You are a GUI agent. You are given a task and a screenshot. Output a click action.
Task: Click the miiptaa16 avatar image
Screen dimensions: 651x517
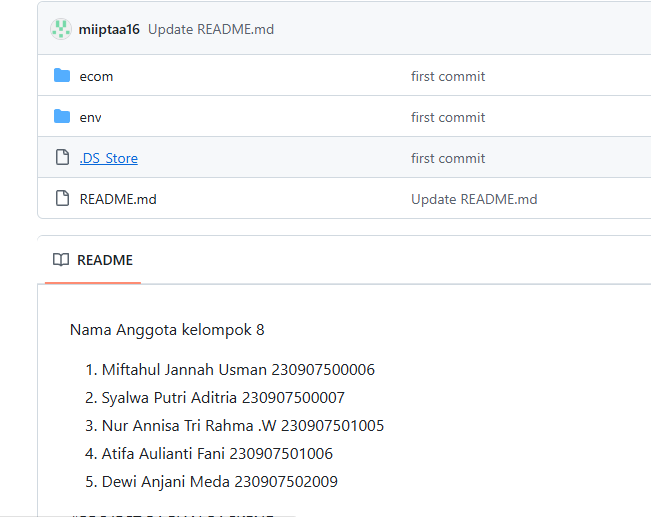click(x=61, y=29)
